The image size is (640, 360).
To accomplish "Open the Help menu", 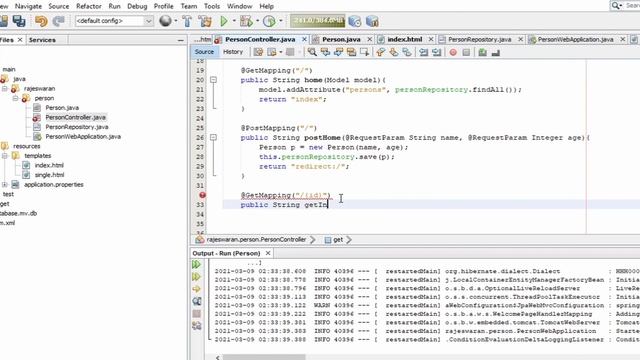I will pyautogui.click(x=267, y=6).
